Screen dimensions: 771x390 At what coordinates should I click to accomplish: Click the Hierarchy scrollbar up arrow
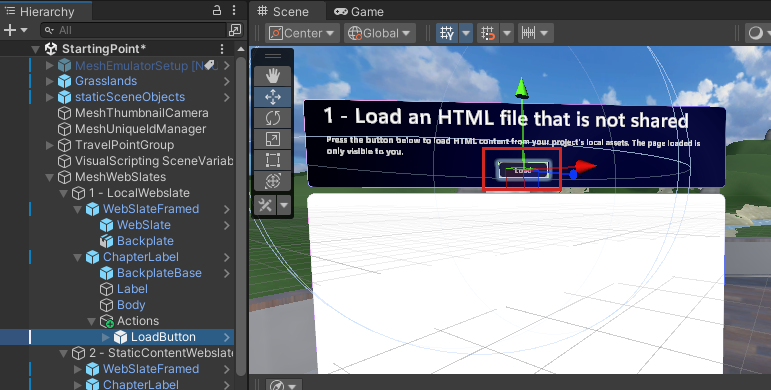click(240, 49)
